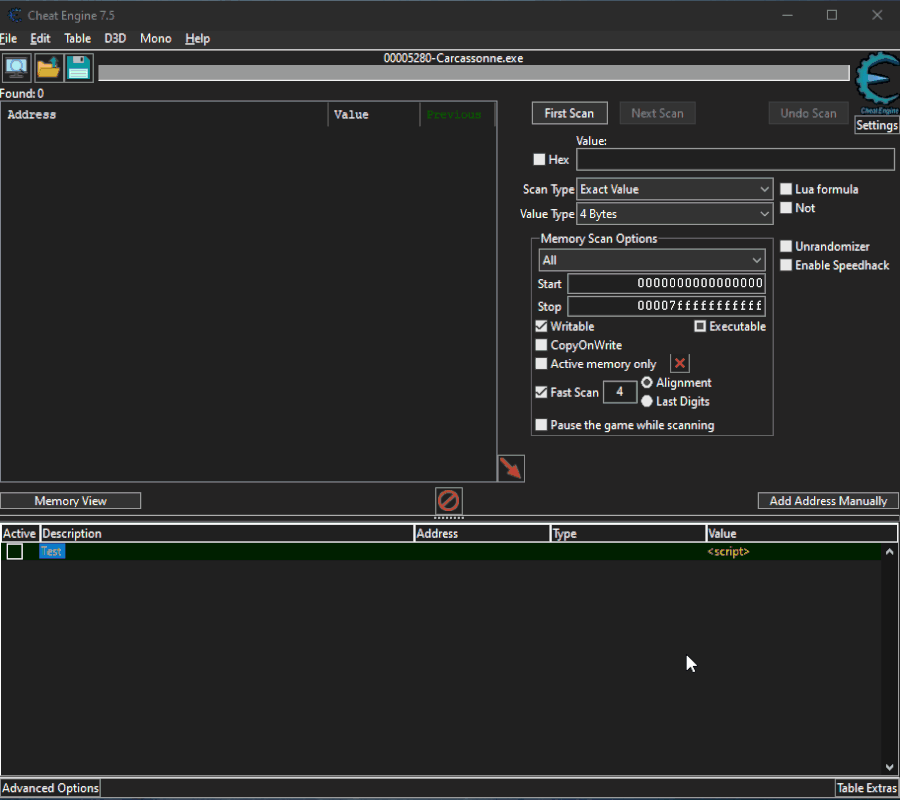900x800 pixels.
Task: Uncheck the Writable checkbox
Action: pos(541,326)
